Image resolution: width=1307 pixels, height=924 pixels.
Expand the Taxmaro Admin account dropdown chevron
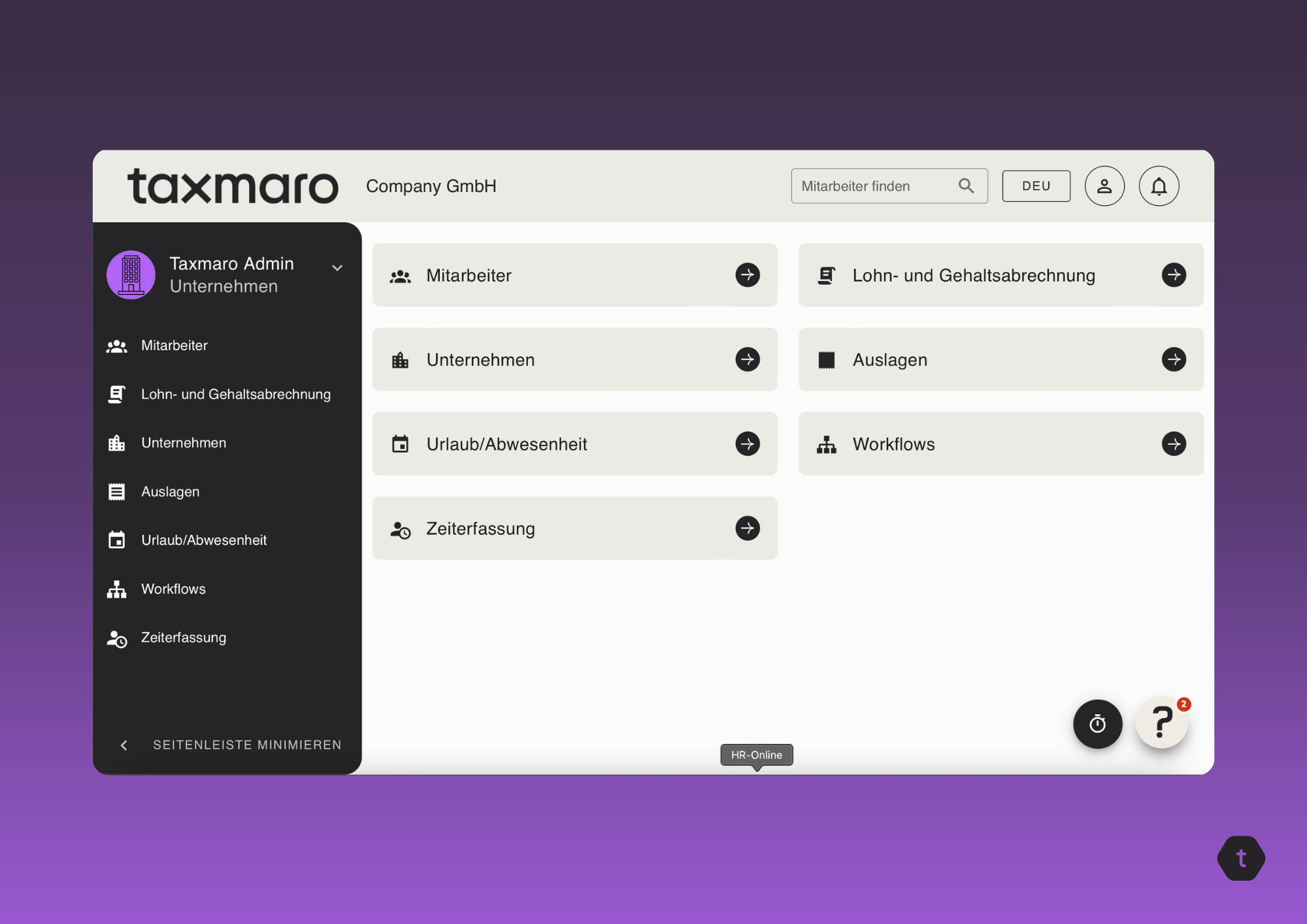pos(337,268)
